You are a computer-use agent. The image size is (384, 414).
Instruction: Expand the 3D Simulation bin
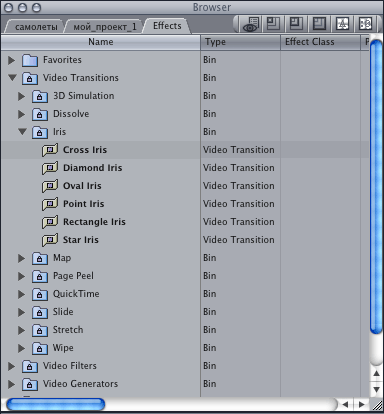pos(22,96)
